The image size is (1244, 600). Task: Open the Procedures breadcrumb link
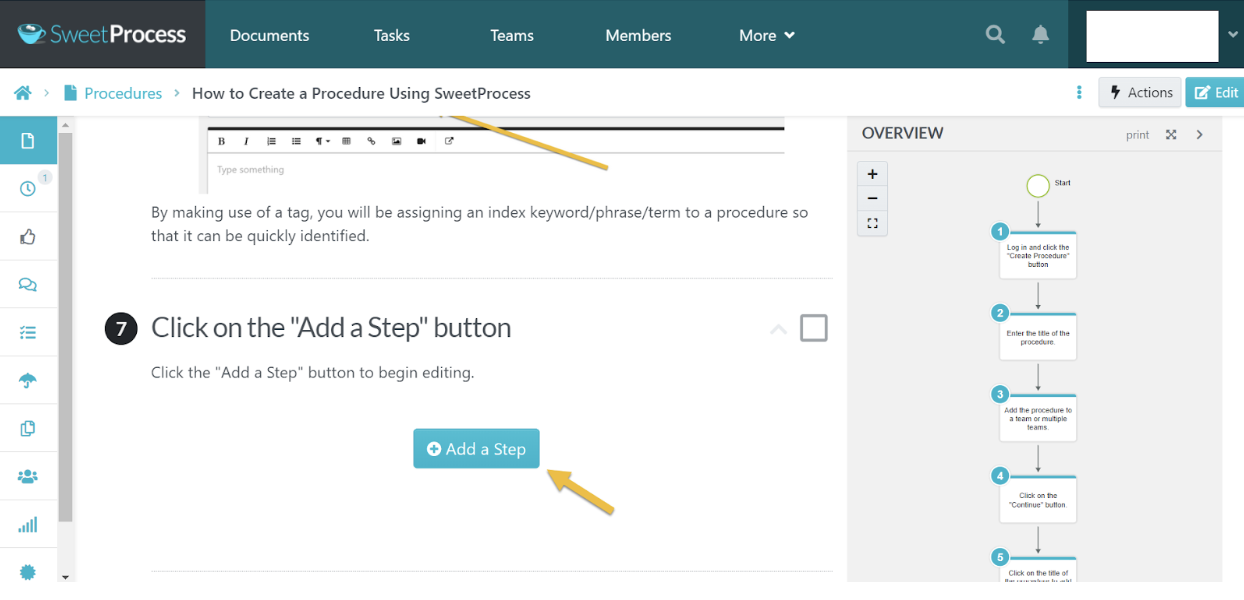(x=122, y=93)
